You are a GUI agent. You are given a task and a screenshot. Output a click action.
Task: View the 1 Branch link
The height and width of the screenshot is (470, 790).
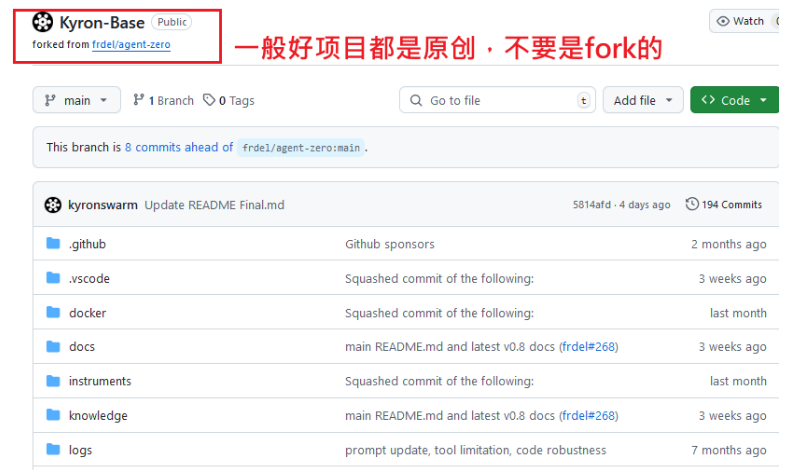[163, 101]
